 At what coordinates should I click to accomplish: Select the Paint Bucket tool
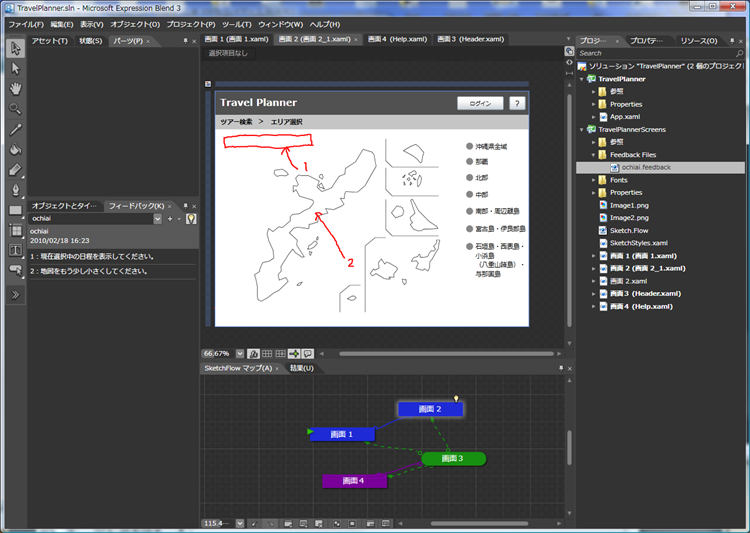pyautogui.click(x=15, y=149)
